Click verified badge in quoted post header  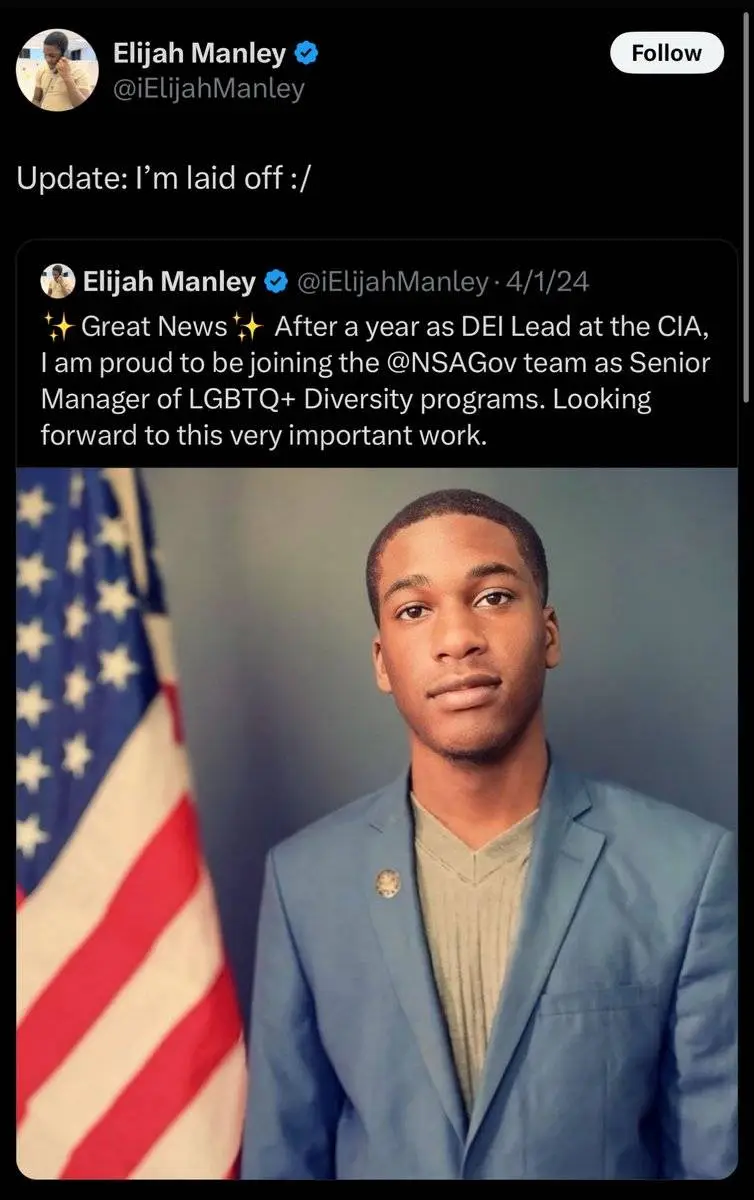pyautogui.click(x=275, y=283)
